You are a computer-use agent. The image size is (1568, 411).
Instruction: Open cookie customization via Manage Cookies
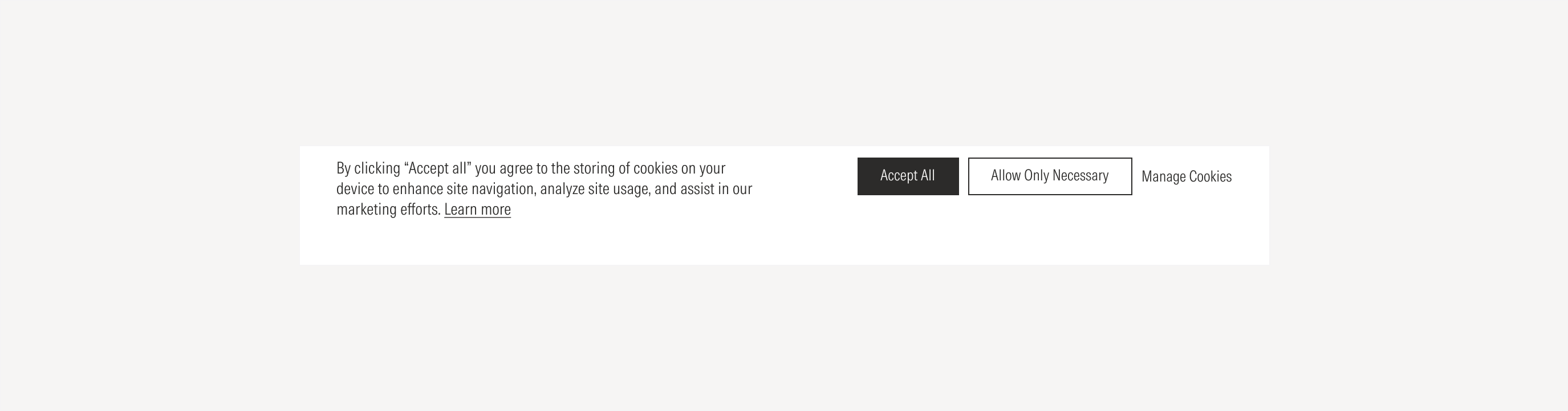pyautogui.click(x=1187, y=176)
